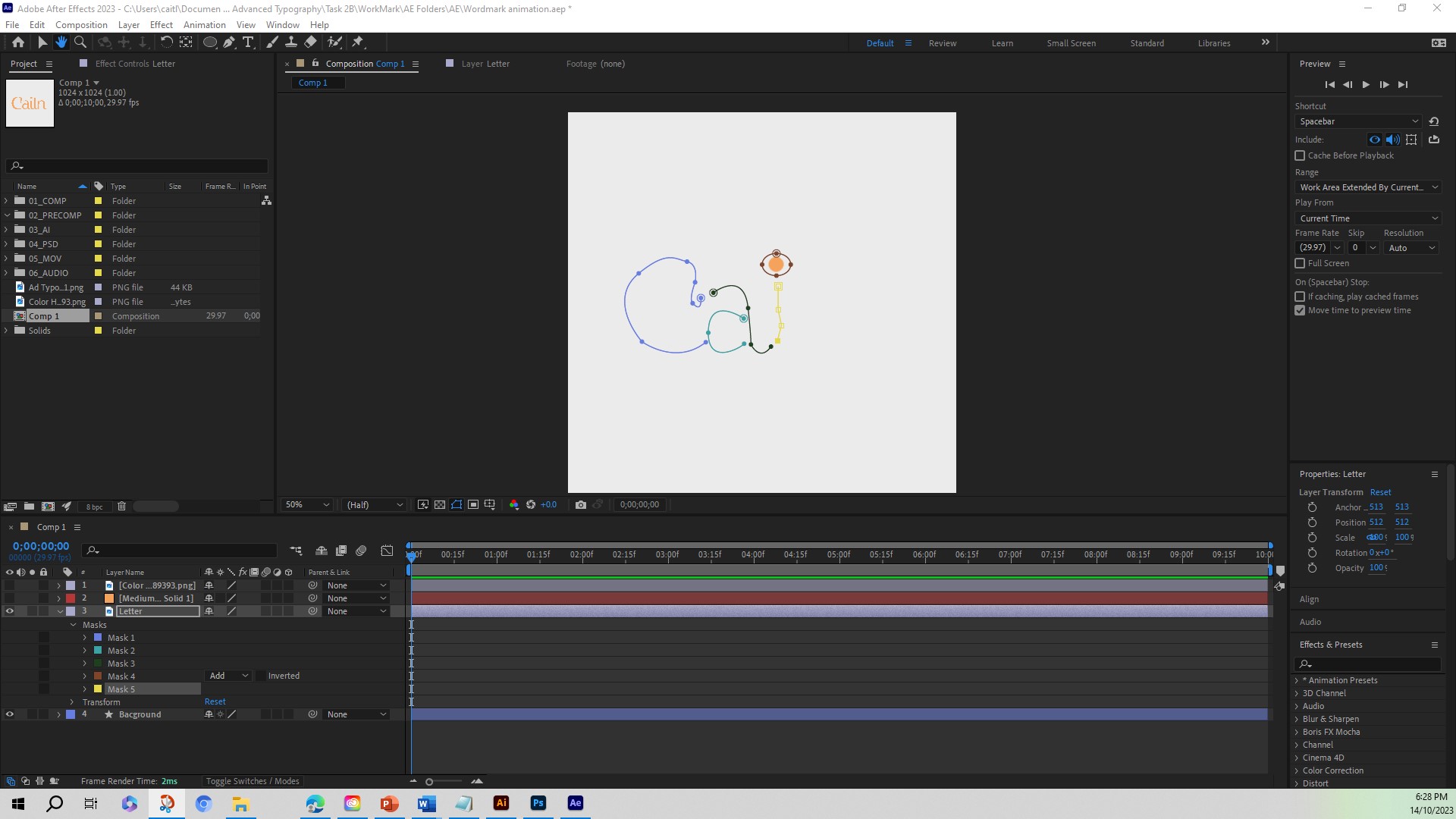This screenshot has width=1456, height=819.
Task: Click Reset next to Layer Transform
Action: pyautogui.click(x=1380, y=492)
